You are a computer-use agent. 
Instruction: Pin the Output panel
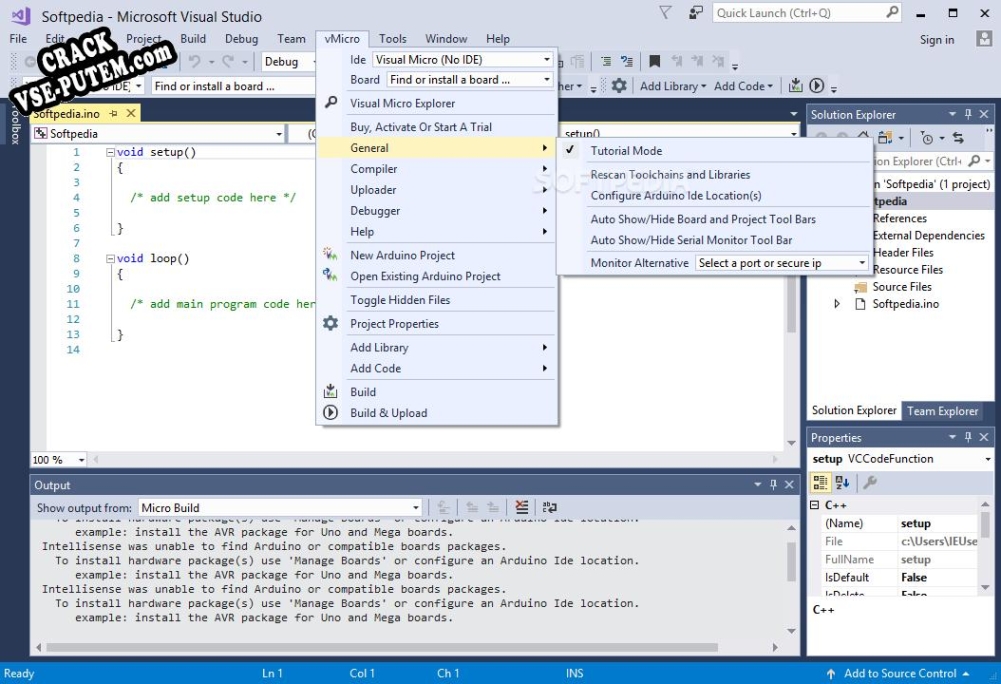click(x=773, y=485)
